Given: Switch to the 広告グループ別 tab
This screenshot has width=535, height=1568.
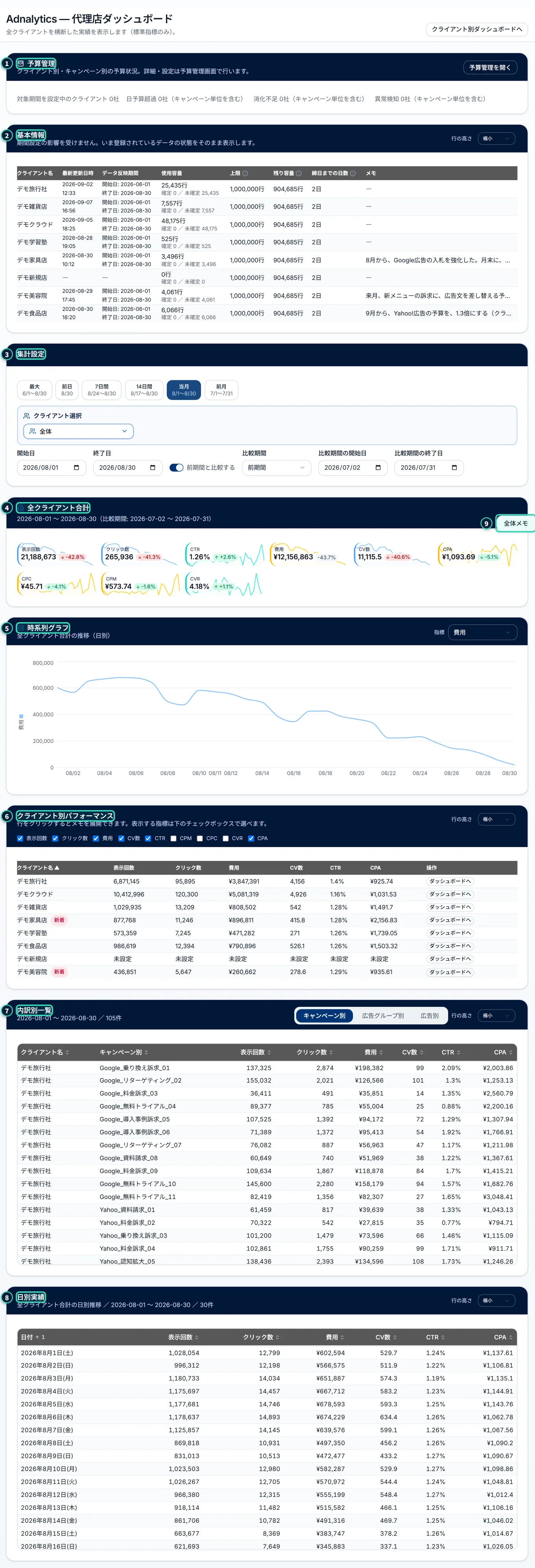Looking at the screenshot, I should coord(383,1015).
